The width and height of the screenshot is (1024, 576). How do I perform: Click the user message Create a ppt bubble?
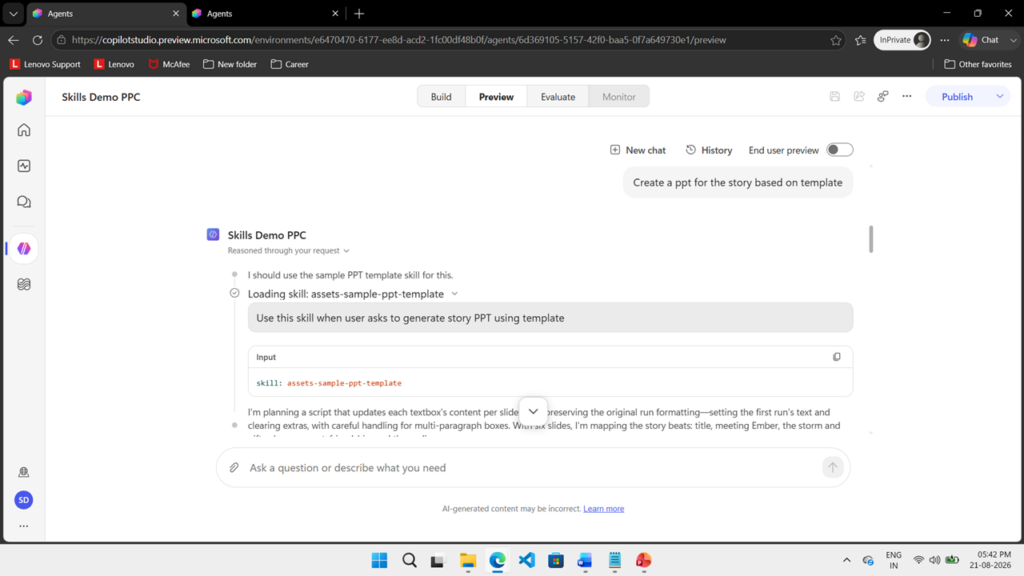pos(737,182)
